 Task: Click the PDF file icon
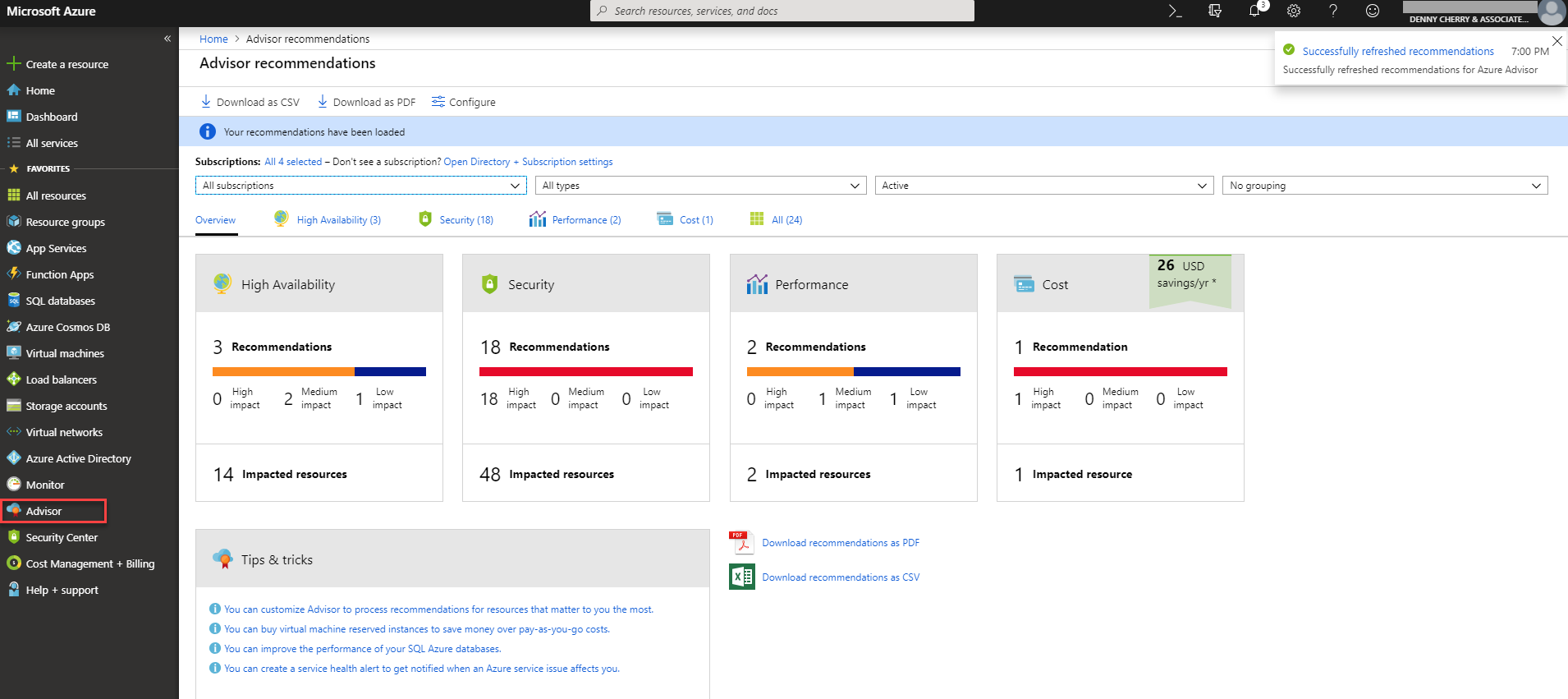(x=741, y=543)
